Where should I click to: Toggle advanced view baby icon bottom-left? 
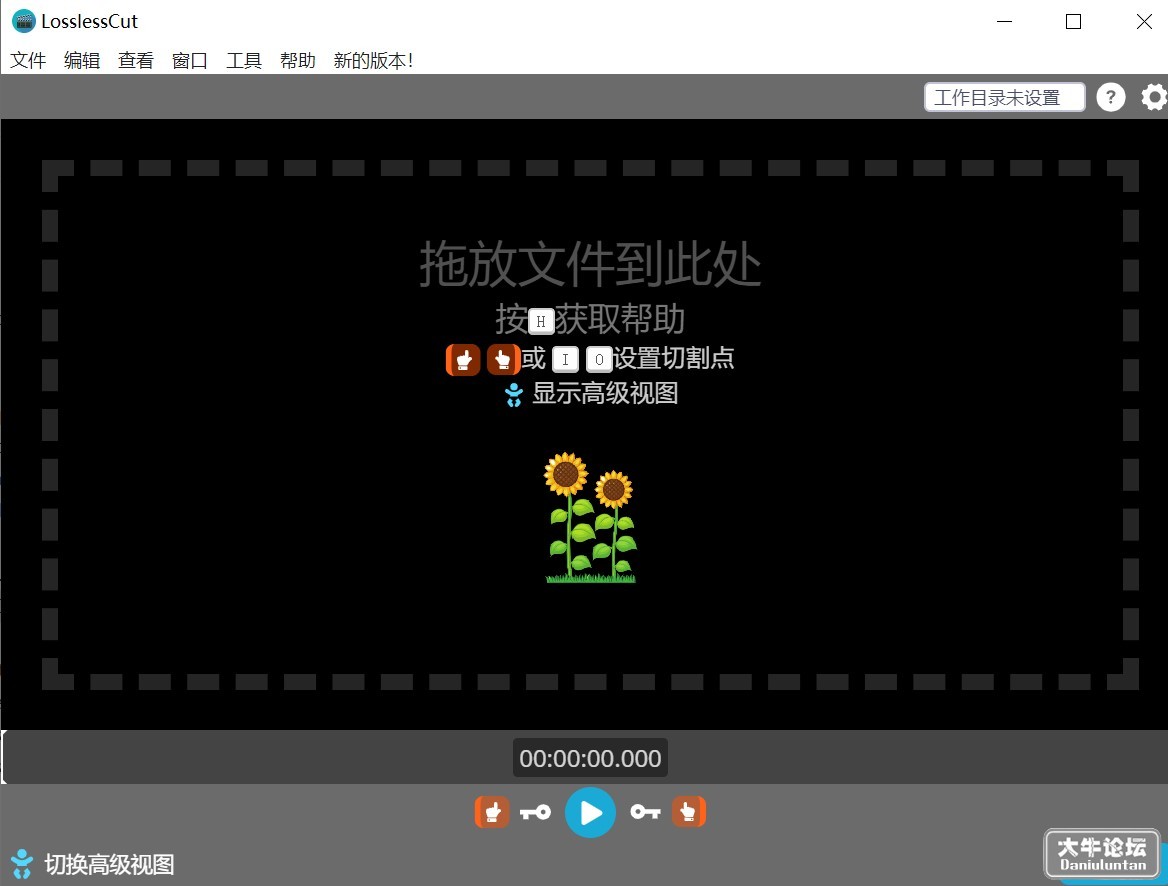pos(22,864)
